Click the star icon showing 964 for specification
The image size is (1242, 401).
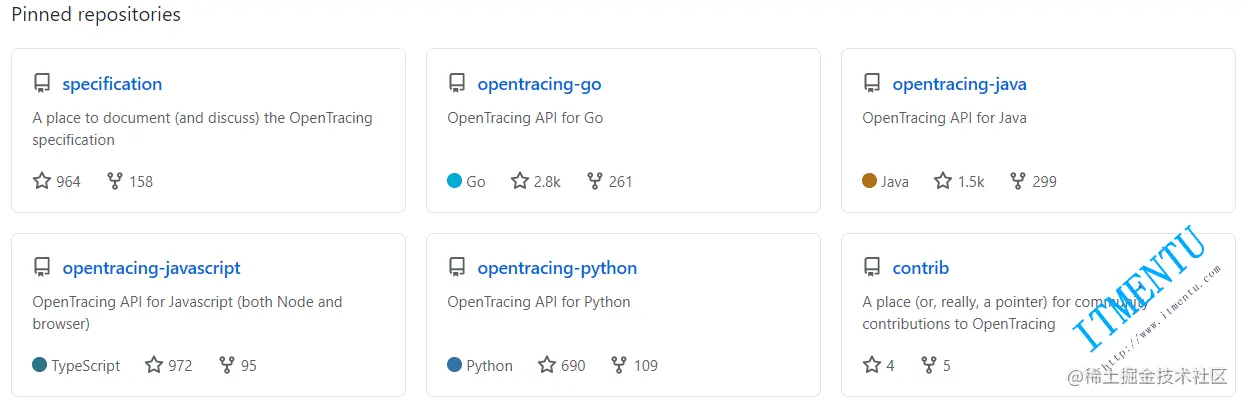point(42,181)
